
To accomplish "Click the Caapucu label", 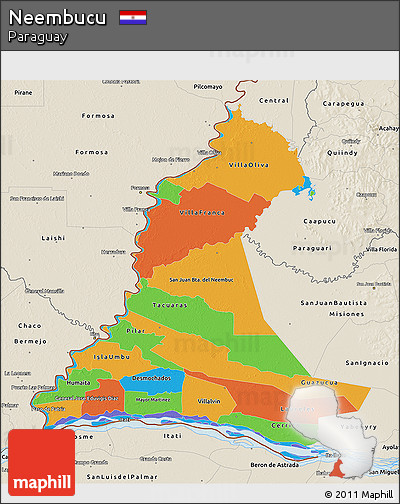I will (320, 221).
